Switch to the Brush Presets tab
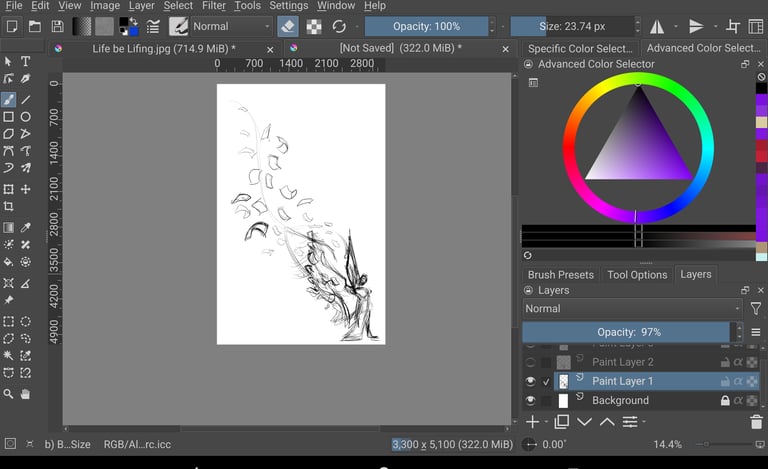Image resolution: width=768 pixels, height=469 pixels. 560,275
